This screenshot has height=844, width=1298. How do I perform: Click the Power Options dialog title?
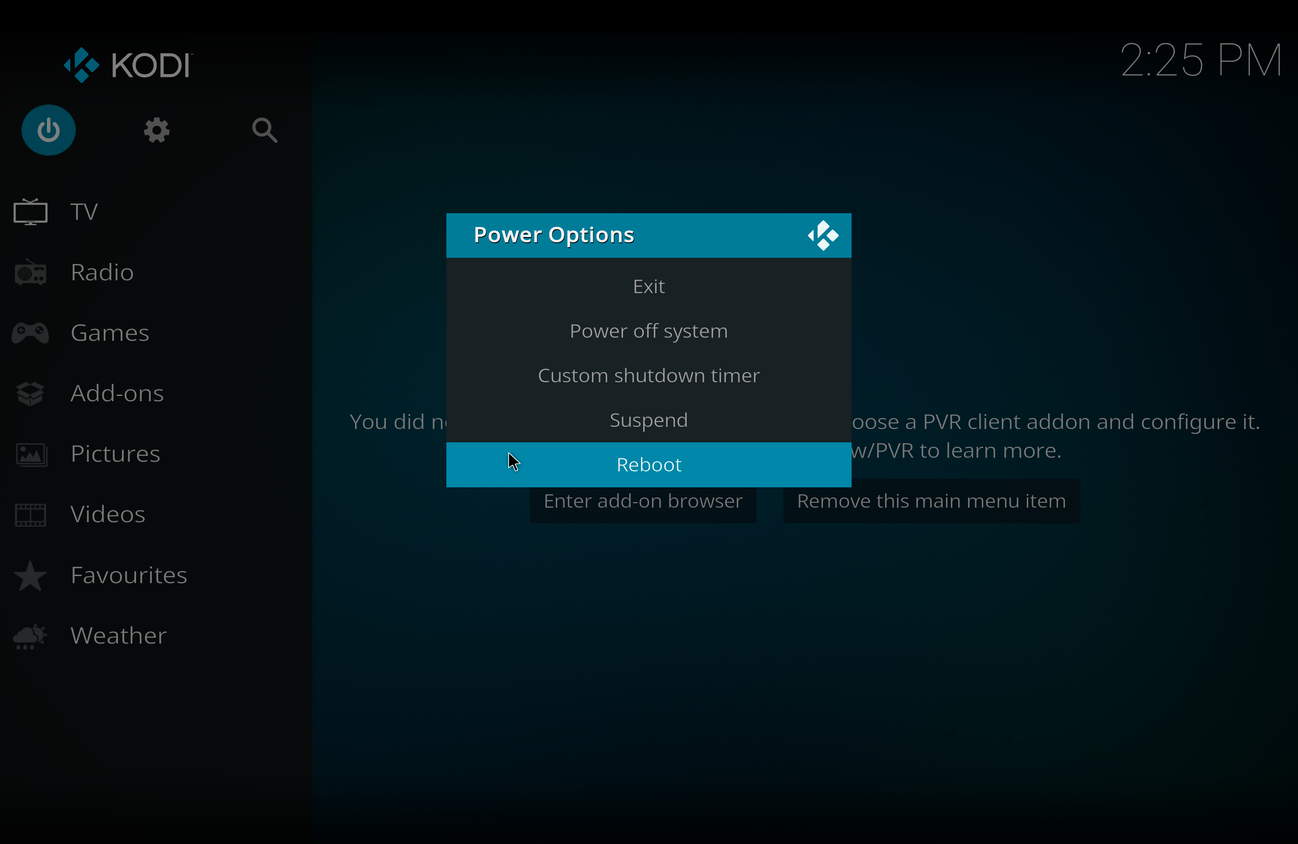point(554,235)
